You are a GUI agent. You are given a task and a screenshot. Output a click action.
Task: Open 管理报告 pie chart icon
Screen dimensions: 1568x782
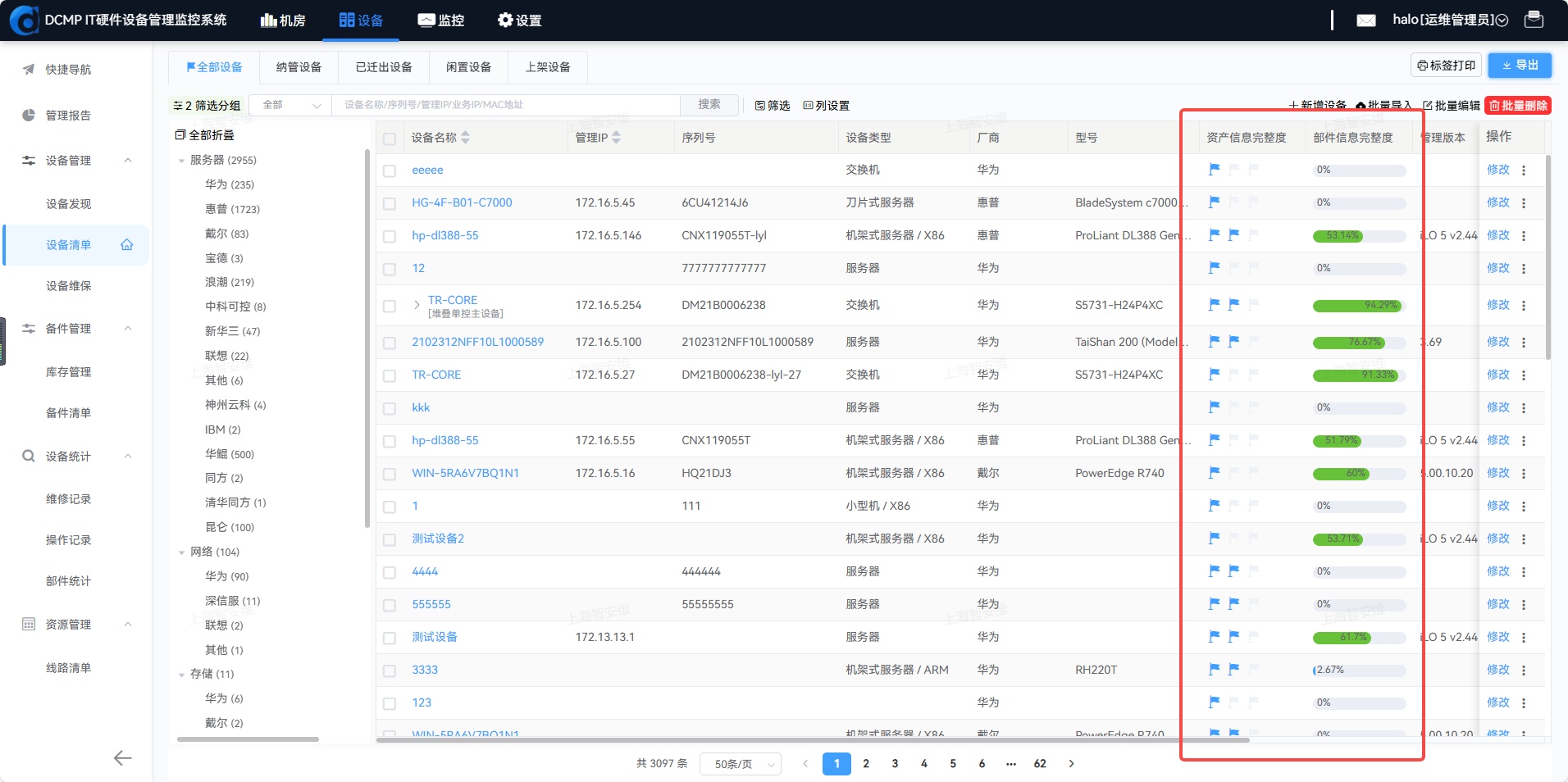(29, 116)
